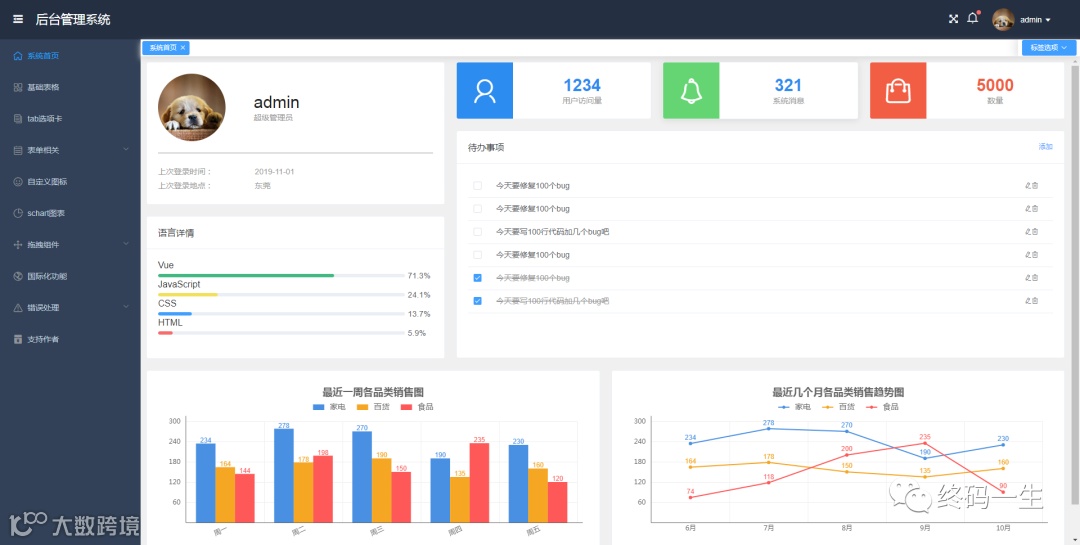Viewport: 1080px width, 545px height.
Task: Toggle 百货 legend in monthly trend chart
Action: pos(838,407)
